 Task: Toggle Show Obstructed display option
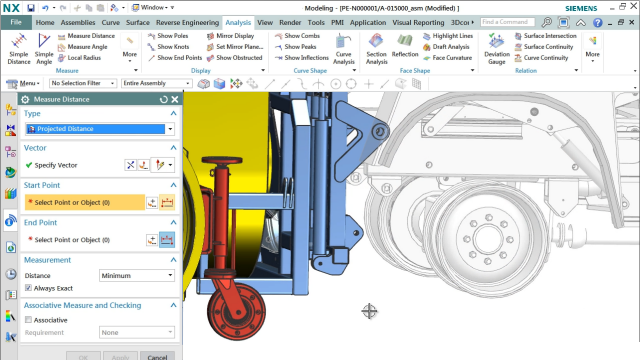click(235, 58)
